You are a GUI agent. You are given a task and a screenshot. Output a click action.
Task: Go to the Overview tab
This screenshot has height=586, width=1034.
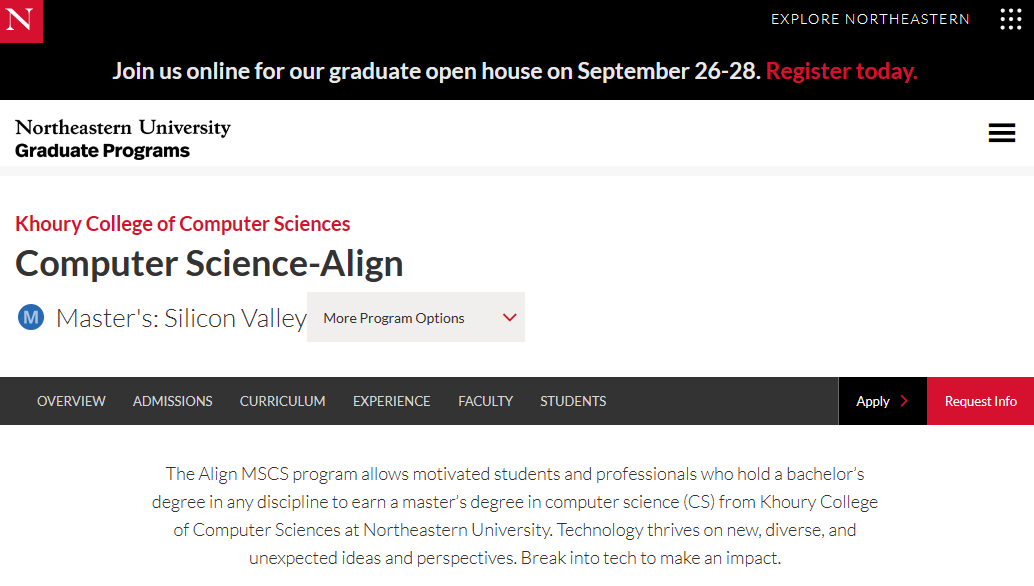coord(71,401)
